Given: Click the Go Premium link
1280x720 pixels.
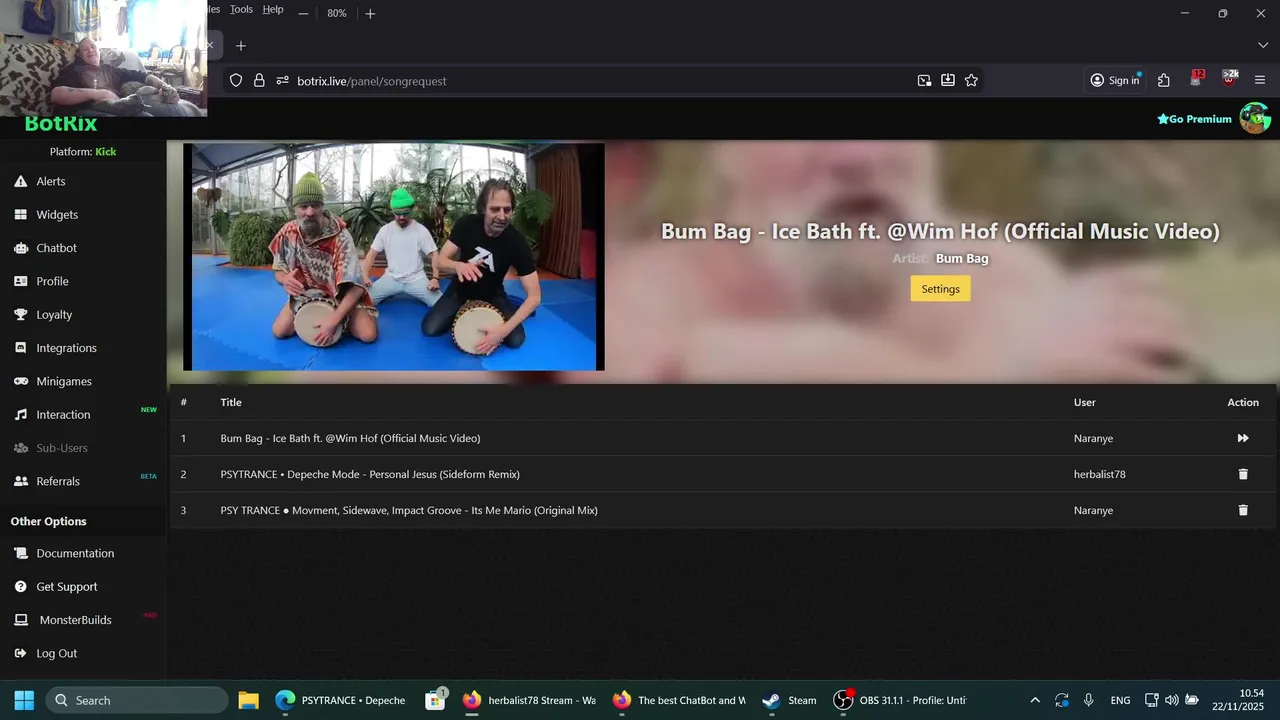Looking at the screenshot, I should point(1194,119).
